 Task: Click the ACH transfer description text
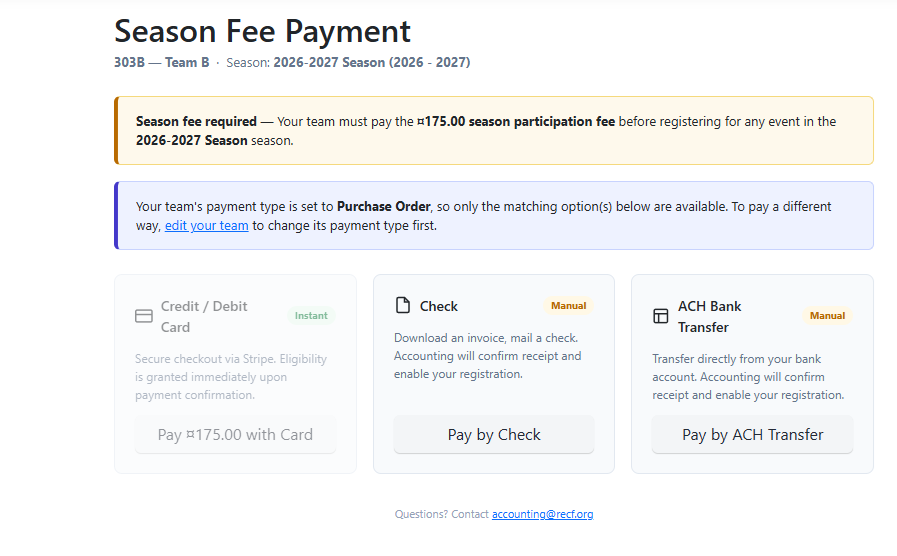click(748, 377)
